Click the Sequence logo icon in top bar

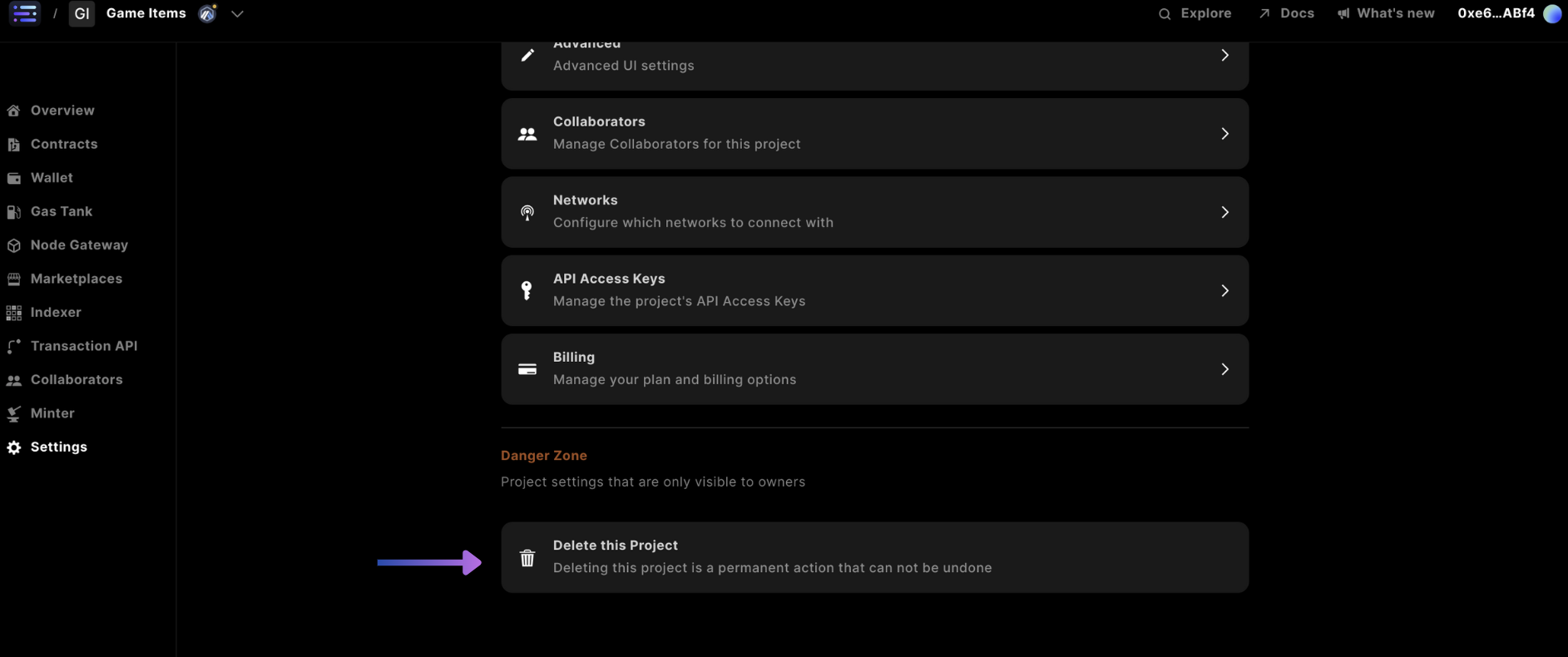[x=25, y=13]
